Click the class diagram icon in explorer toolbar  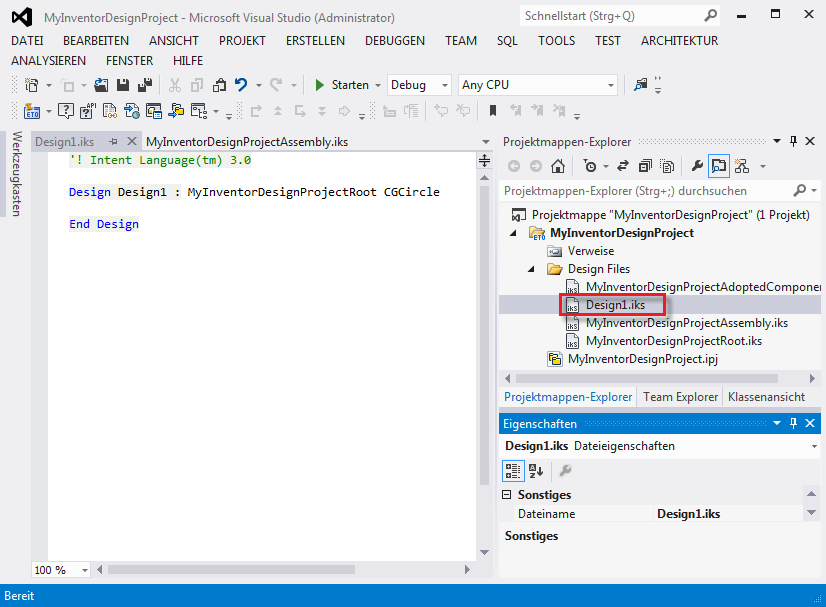742,167
